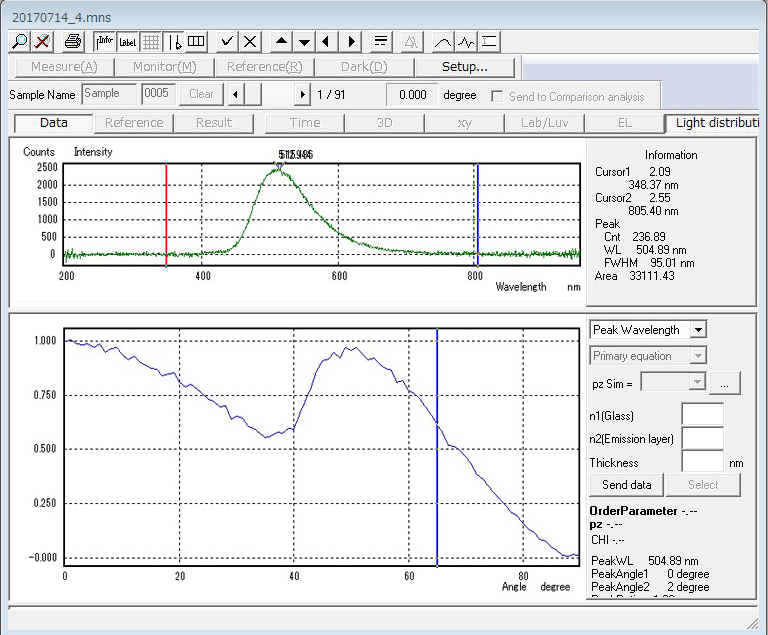
Task: Click the print icon in toolbar
Action: [72, 41]
